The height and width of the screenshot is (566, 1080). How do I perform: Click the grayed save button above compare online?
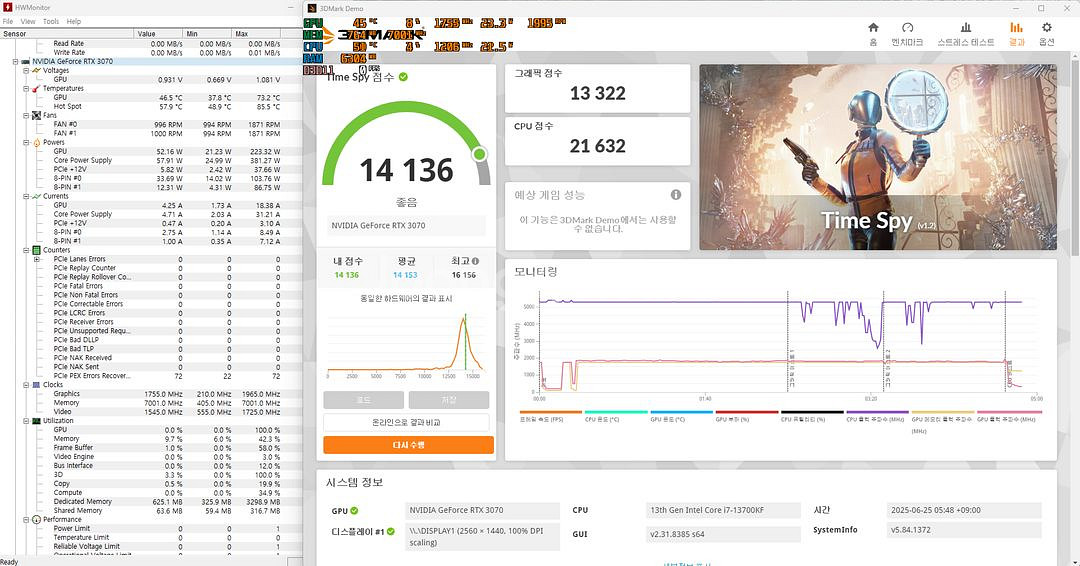(x=449, y=400)
